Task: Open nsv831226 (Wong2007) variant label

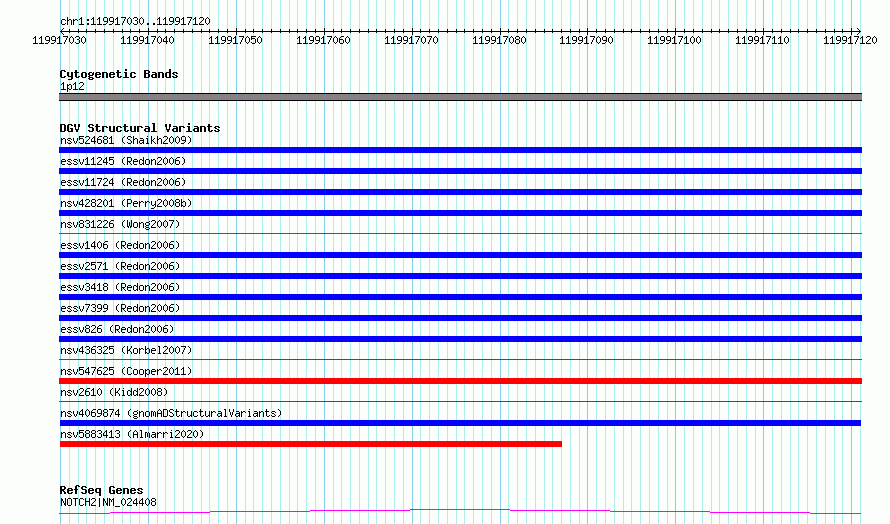Action: (x=120, y=224)
